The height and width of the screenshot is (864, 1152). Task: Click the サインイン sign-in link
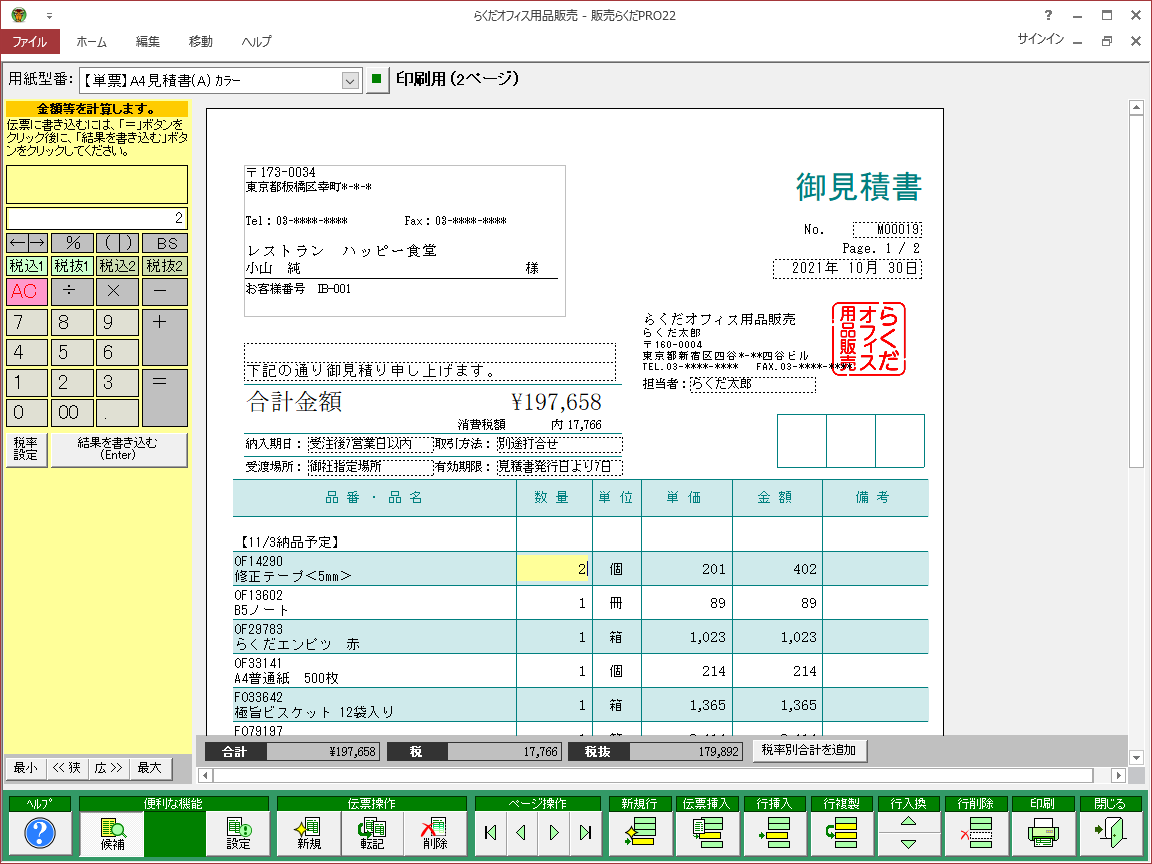pyautogui.click(x=1040, y=39)
